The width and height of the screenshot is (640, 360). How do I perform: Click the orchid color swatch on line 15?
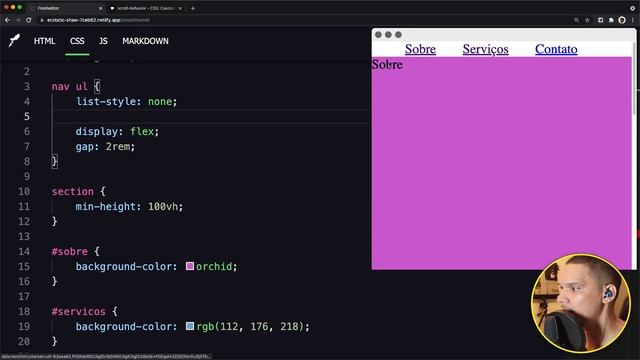point(190,266)
